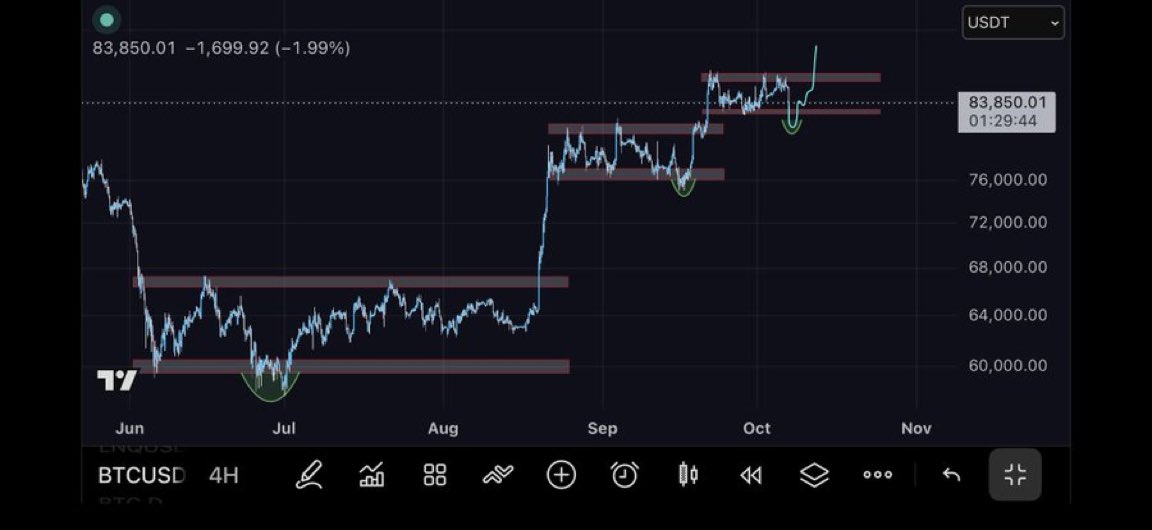Screen dimensions: 1152x530
Task: Open the drawing tools pencil icon
Action: (x=309, y=475)
